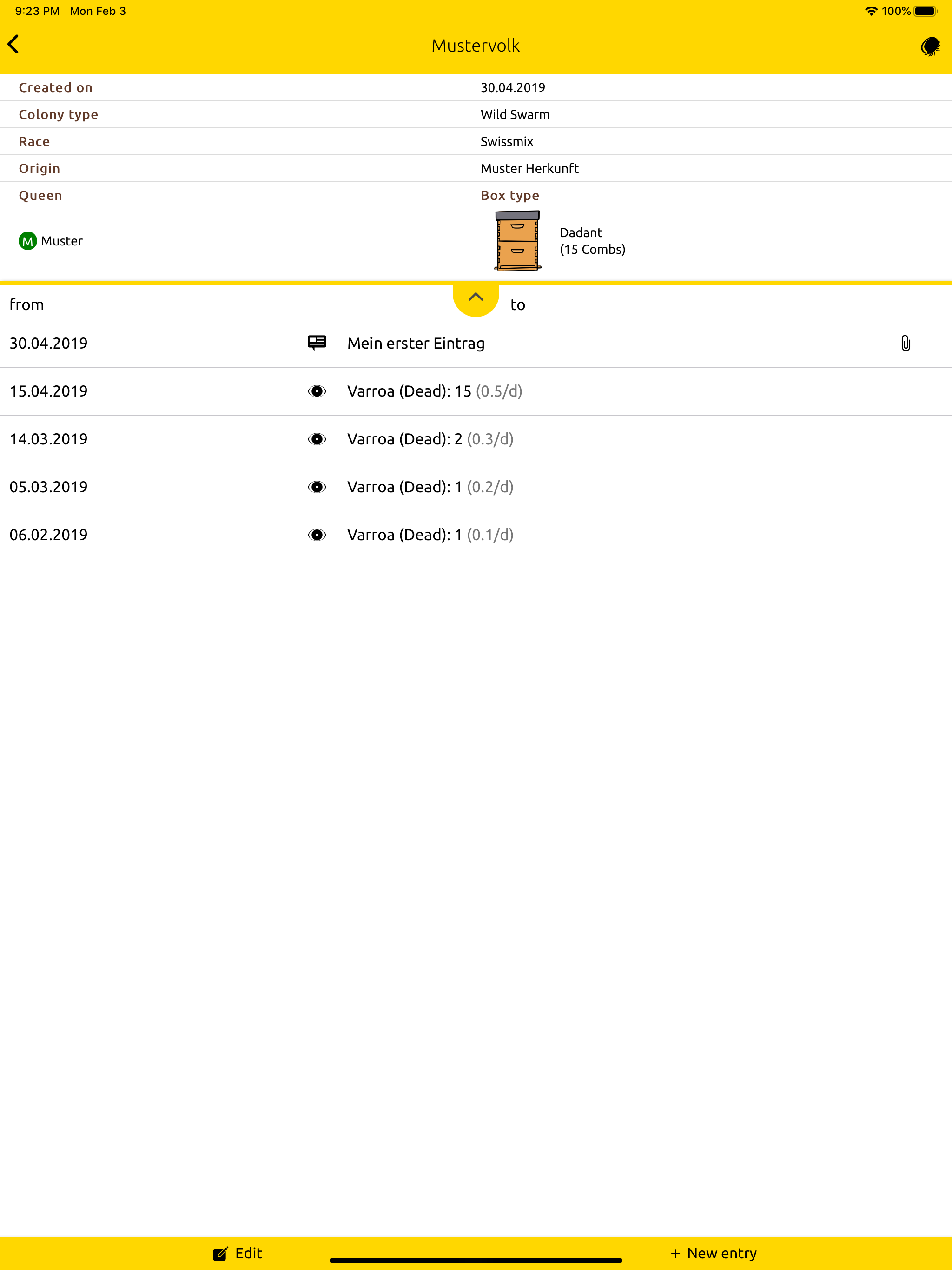The height and width of the screenshot is (1270, 952).
Task: Collapse the colony details with yellow chevron
Action: [x=476, y=298]
